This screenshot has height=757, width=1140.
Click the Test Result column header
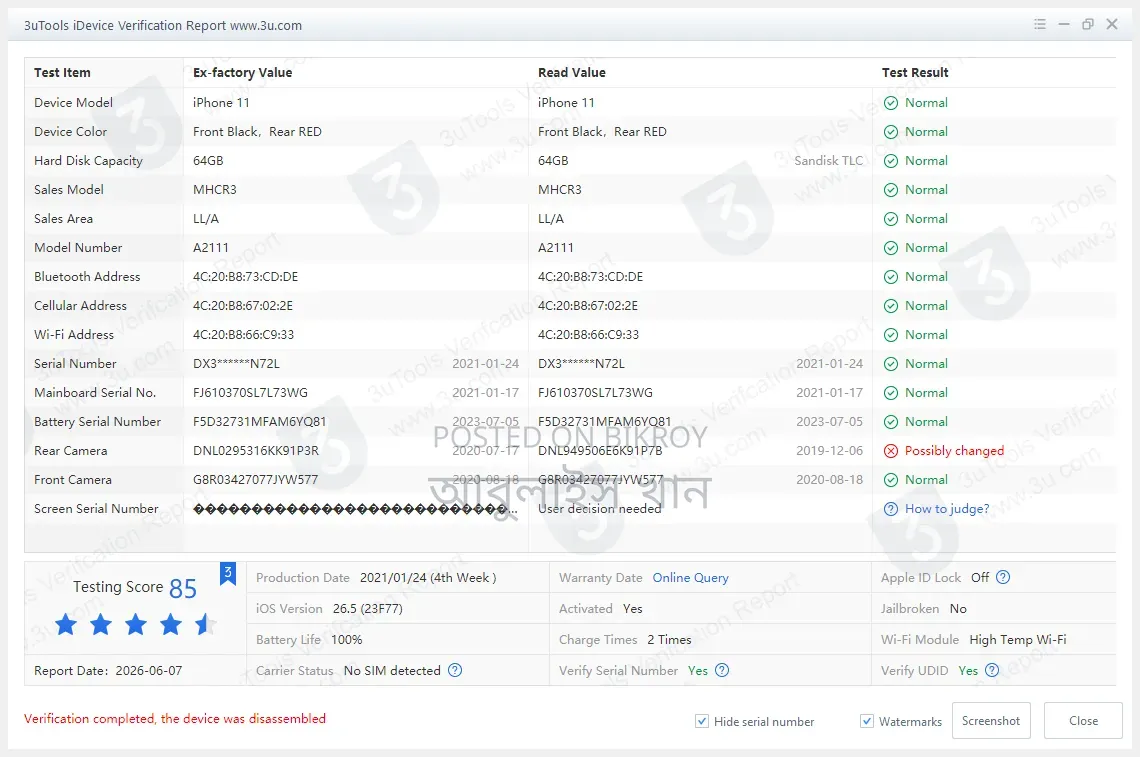pos(915,73)
